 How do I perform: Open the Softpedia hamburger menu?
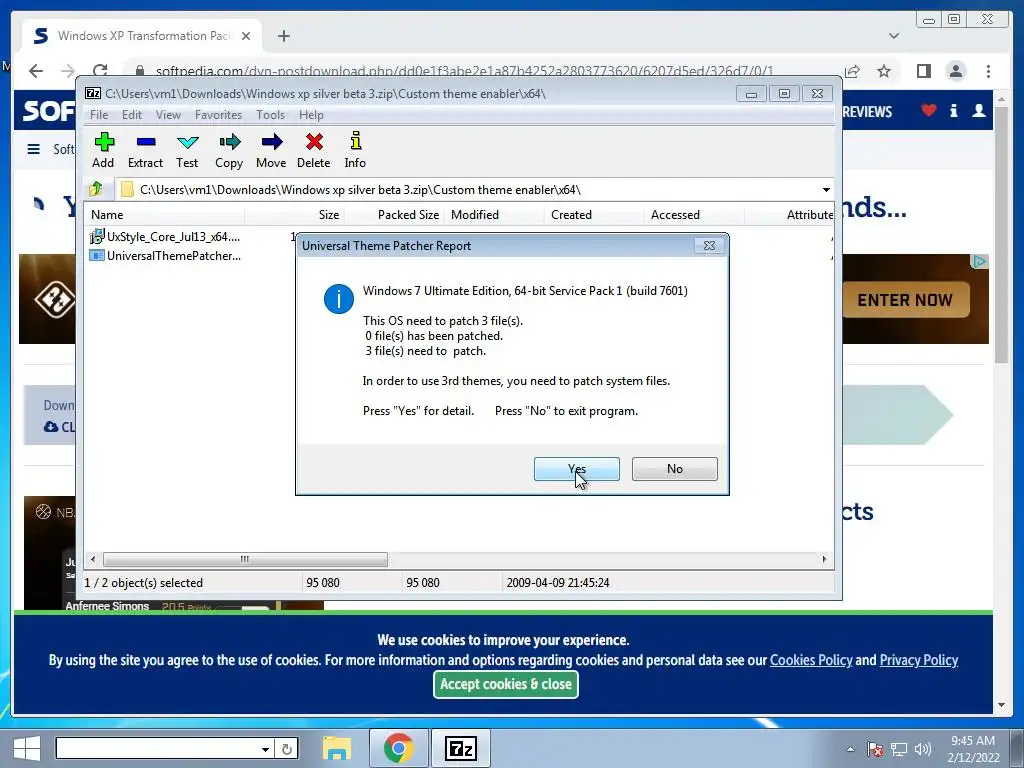(33, 149)
